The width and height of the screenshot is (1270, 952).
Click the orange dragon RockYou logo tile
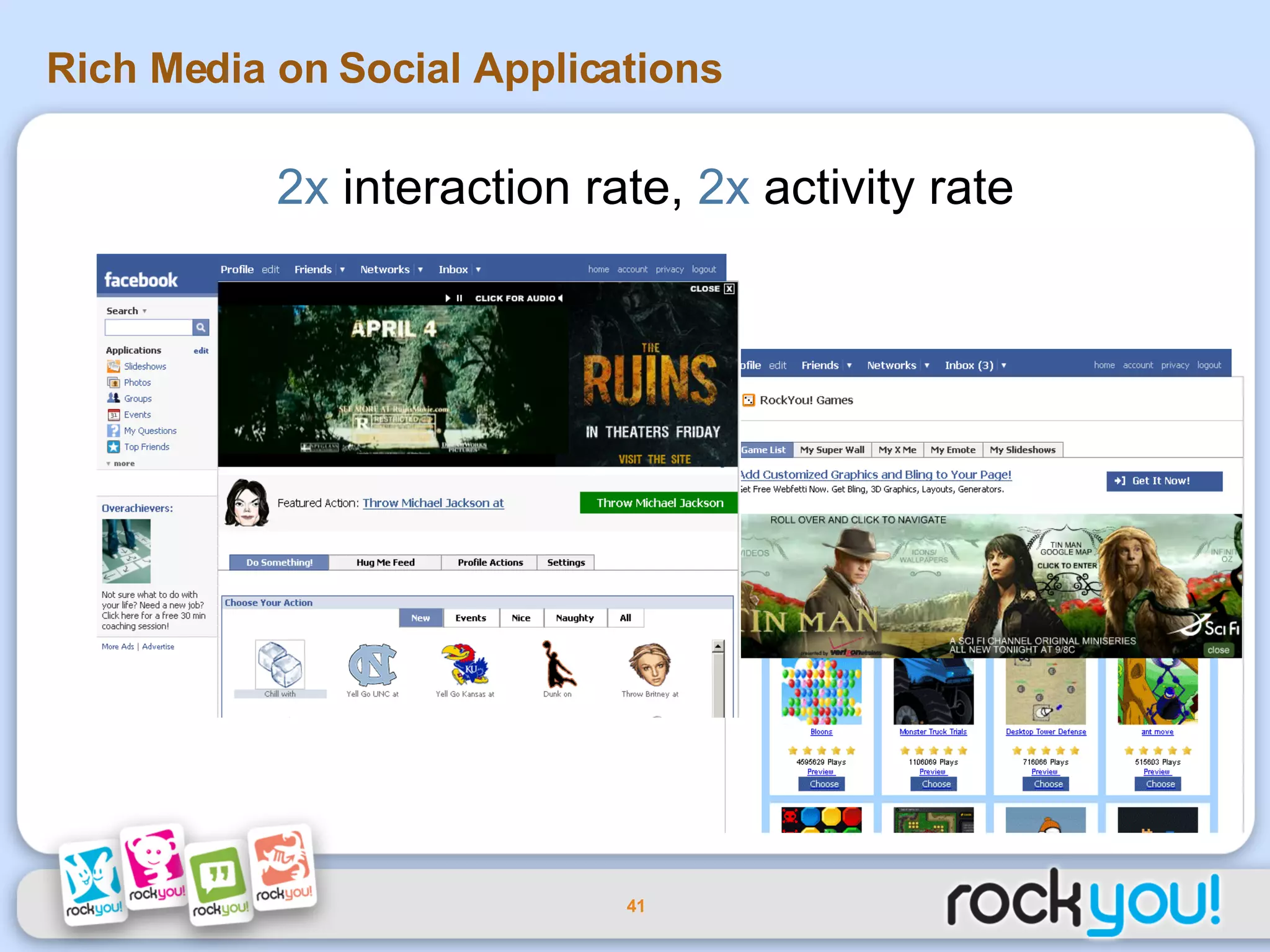pyautogui.click(x=282, y=868)
